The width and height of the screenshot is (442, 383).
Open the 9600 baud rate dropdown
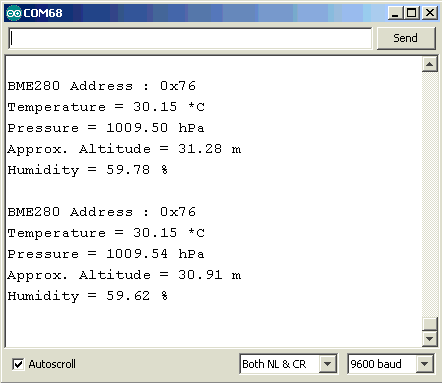pyautogui.click(x=390, y=364)
